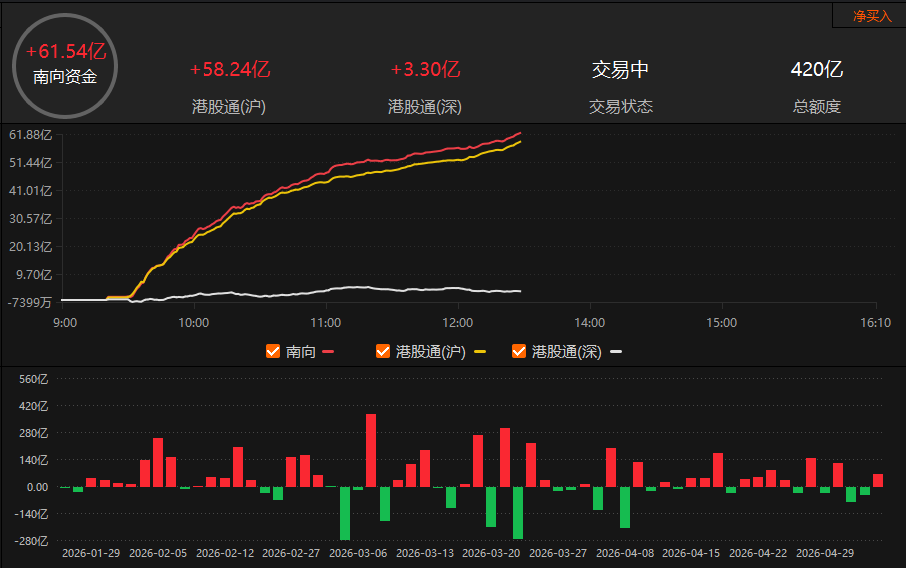
Task: Click the 0.00 bar chart axis label
Action: [x=37, y=487]
